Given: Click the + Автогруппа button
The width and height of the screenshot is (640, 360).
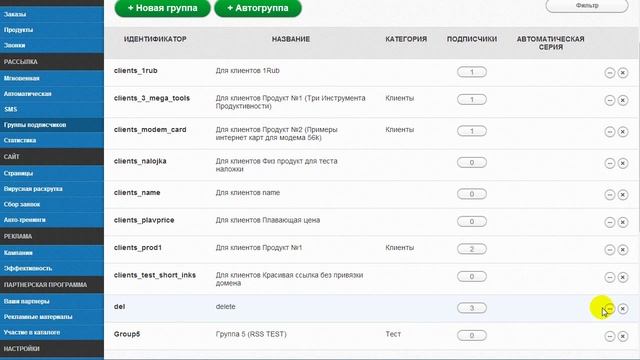Looking at the screenshot, I should [x=258, y=8].
